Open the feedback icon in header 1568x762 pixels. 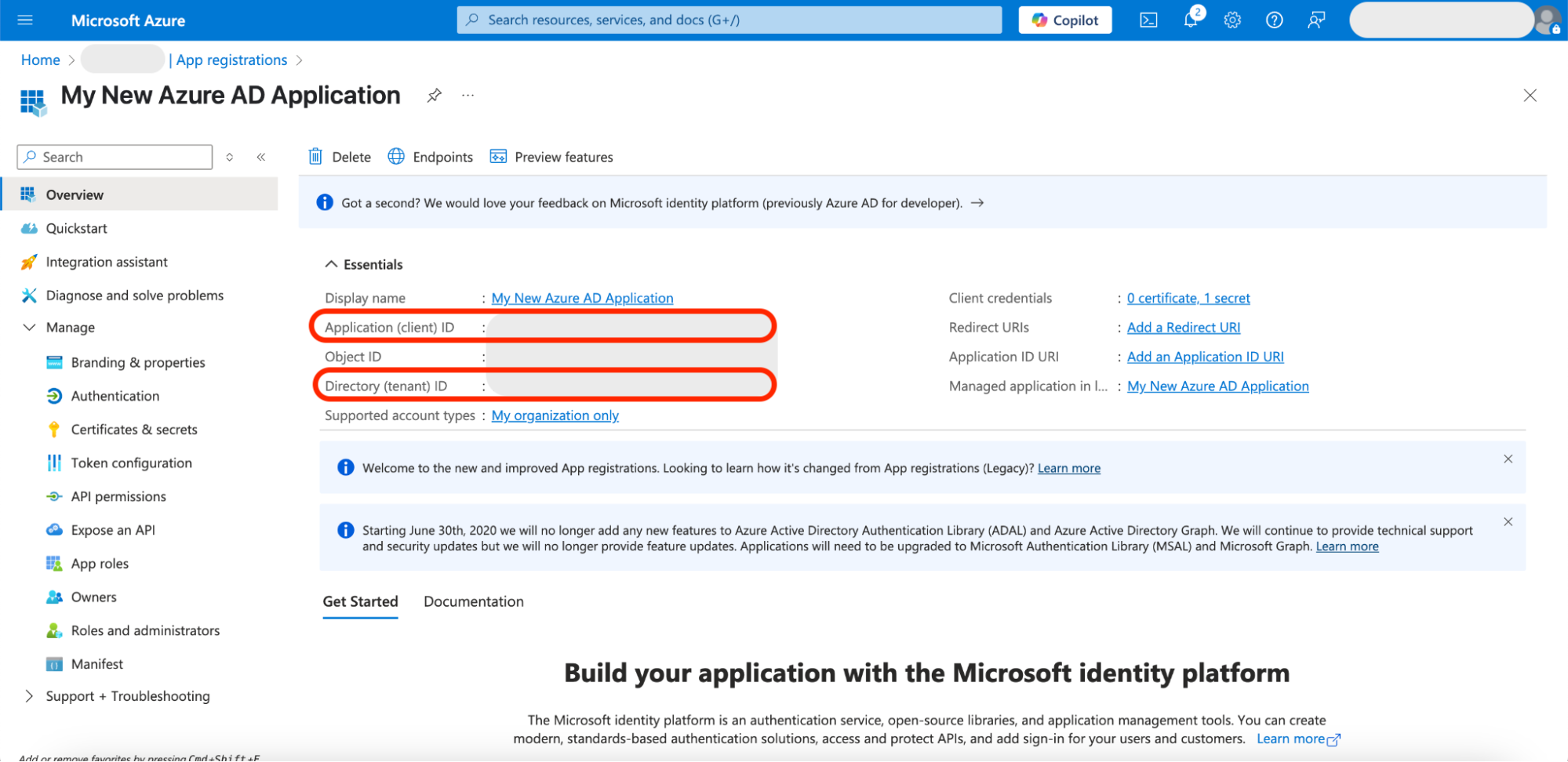1316,20
